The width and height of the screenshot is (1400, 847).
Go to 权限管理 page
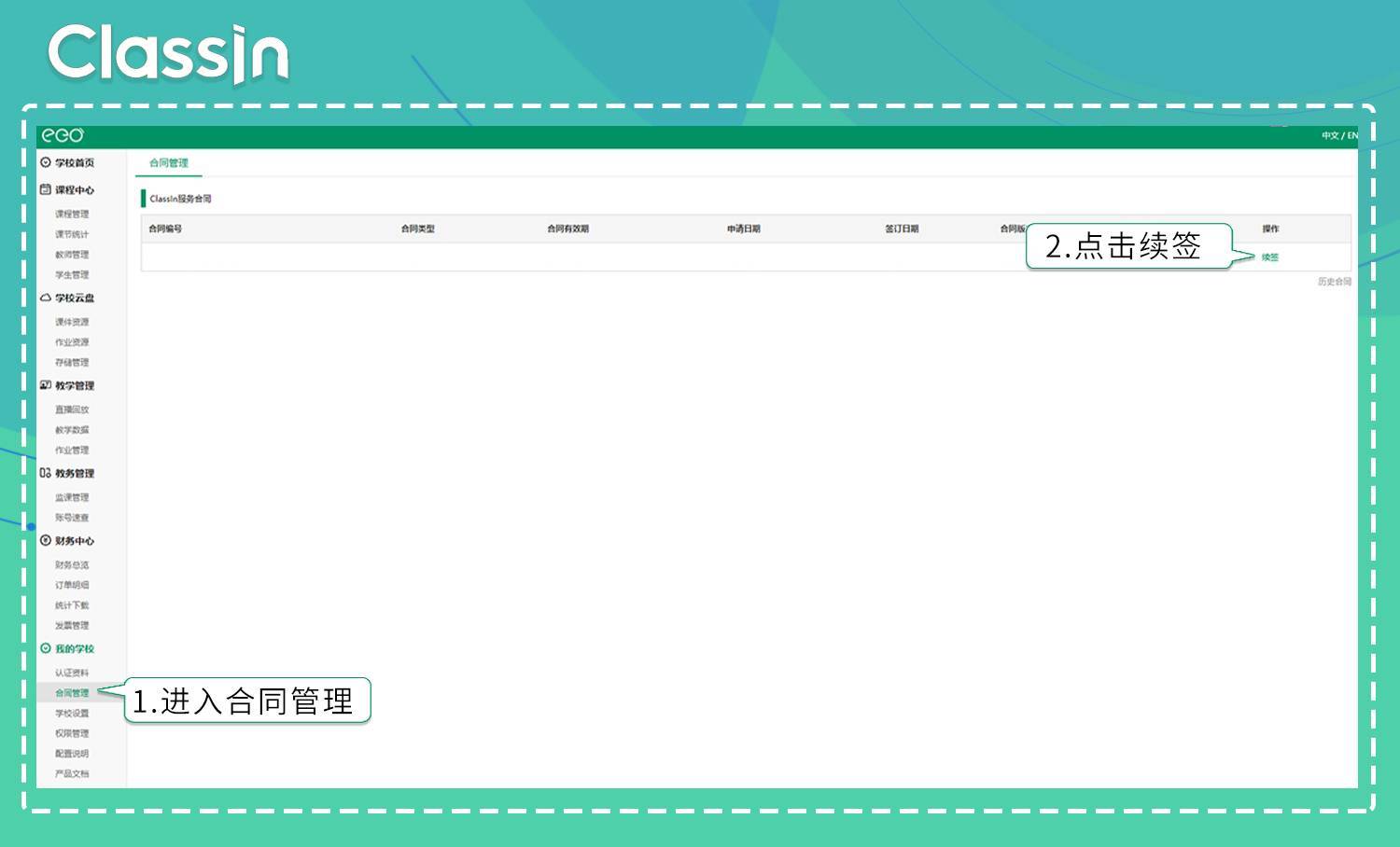point(72,733)
